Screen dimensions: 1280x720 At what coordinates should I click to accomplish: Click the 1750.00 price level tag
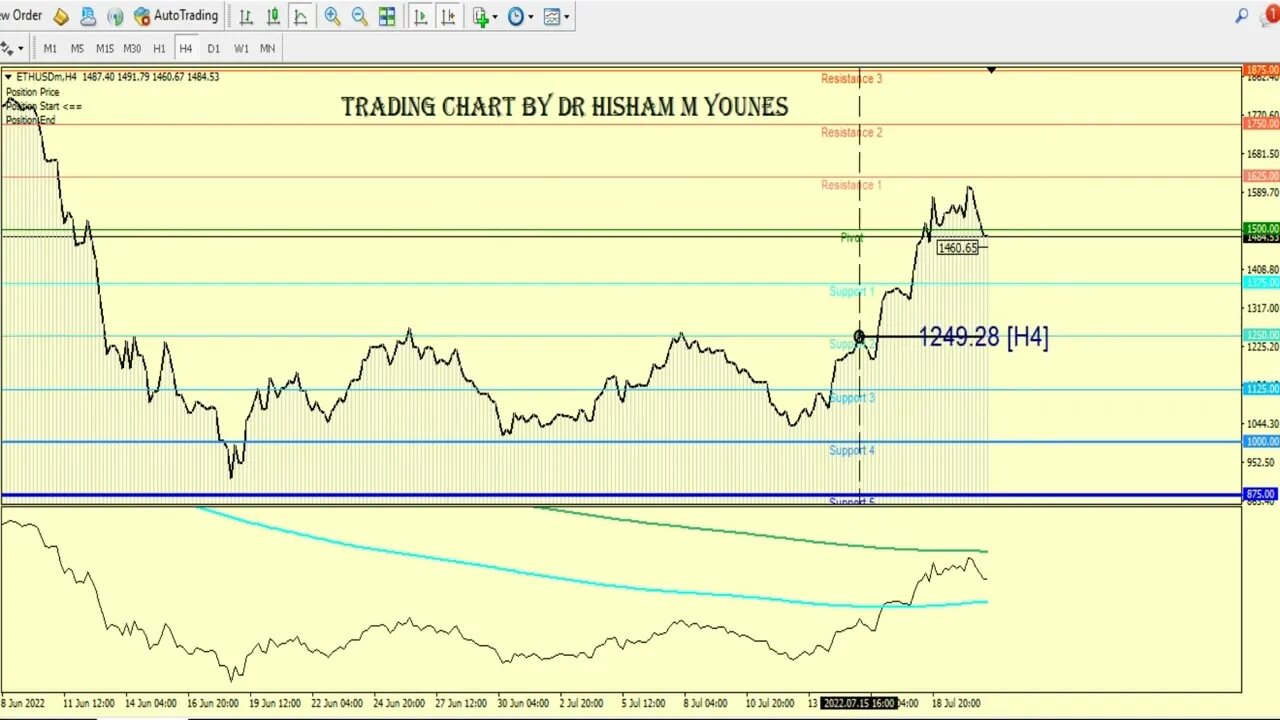point(1261,124)
